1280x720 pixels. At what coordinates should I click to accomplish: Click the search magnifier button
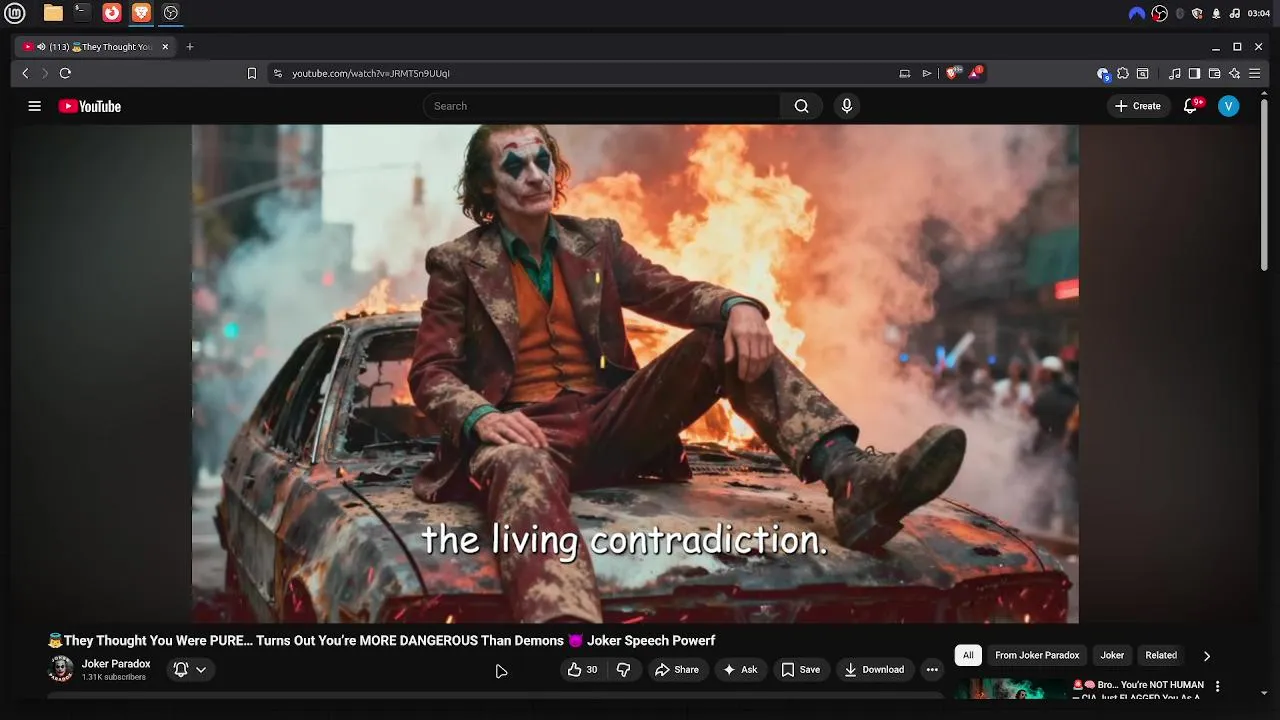pos(801,106)
